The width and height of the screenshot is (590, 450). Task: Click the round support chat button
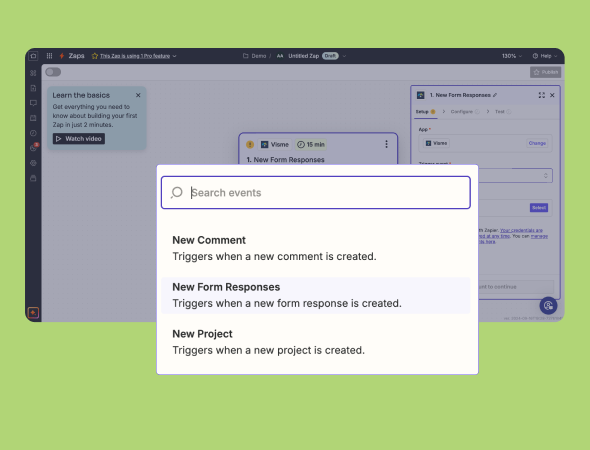[548, 306]
